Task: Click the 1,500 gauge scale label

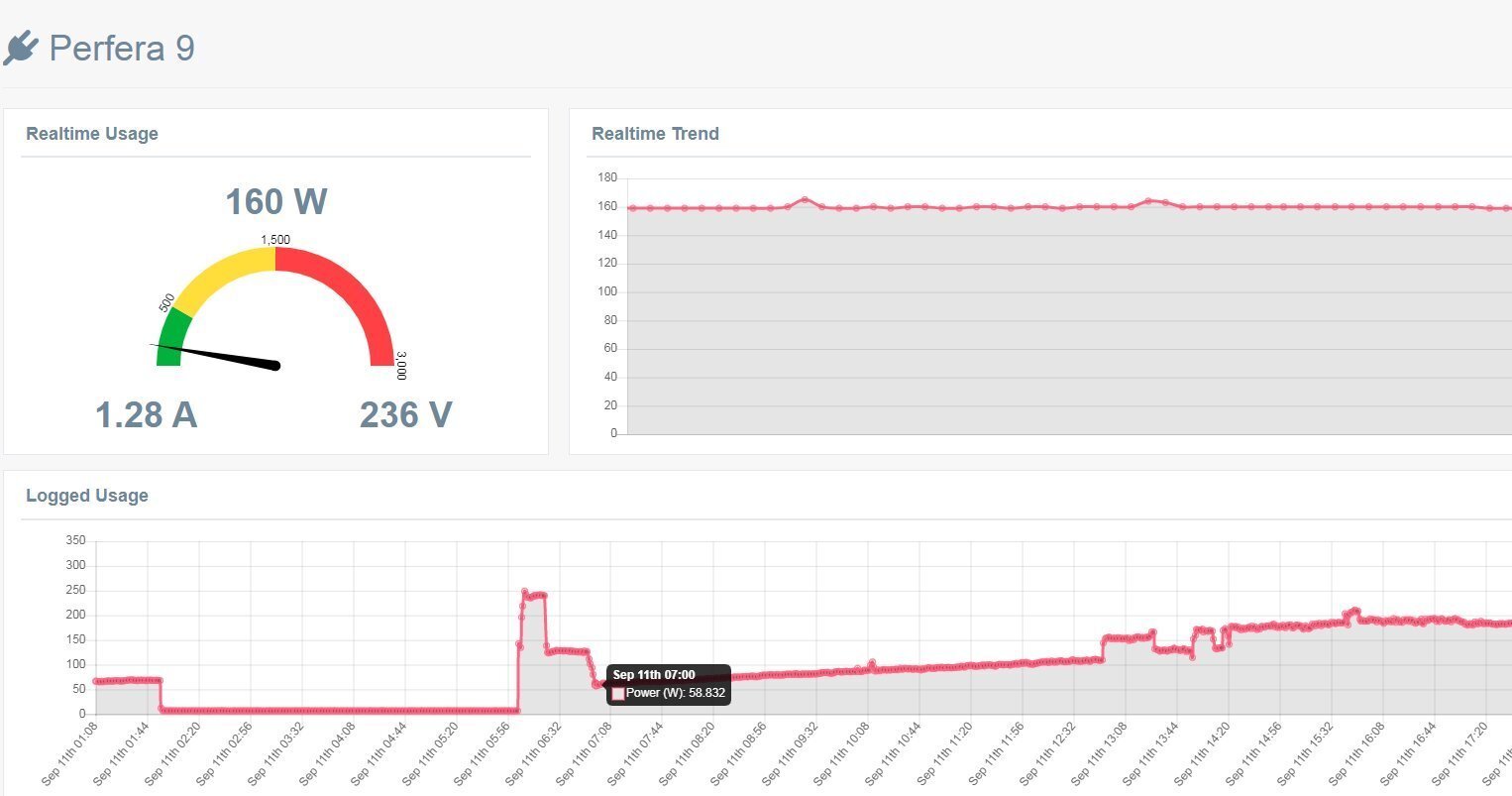Action: pyautogui.click(x=275, y=239)
